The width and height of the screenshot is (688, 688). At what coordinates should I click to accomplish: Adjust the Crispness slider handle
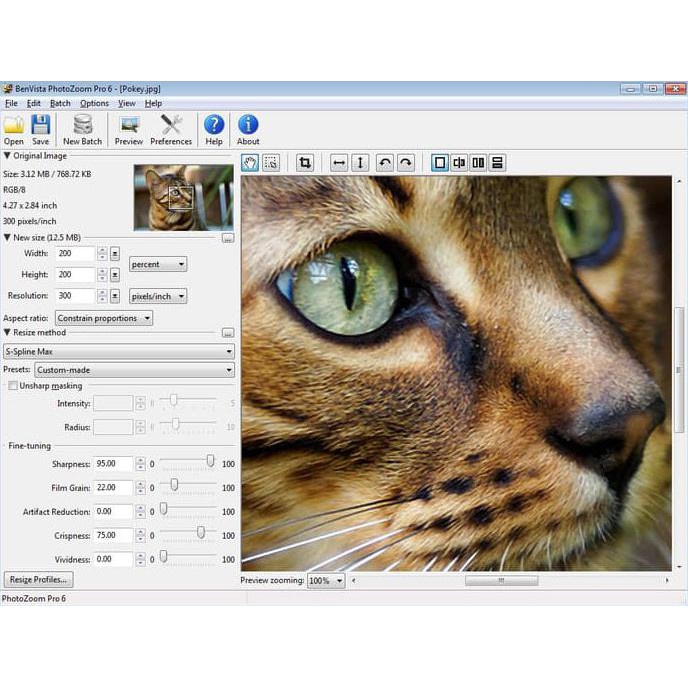tap(201, 532)
